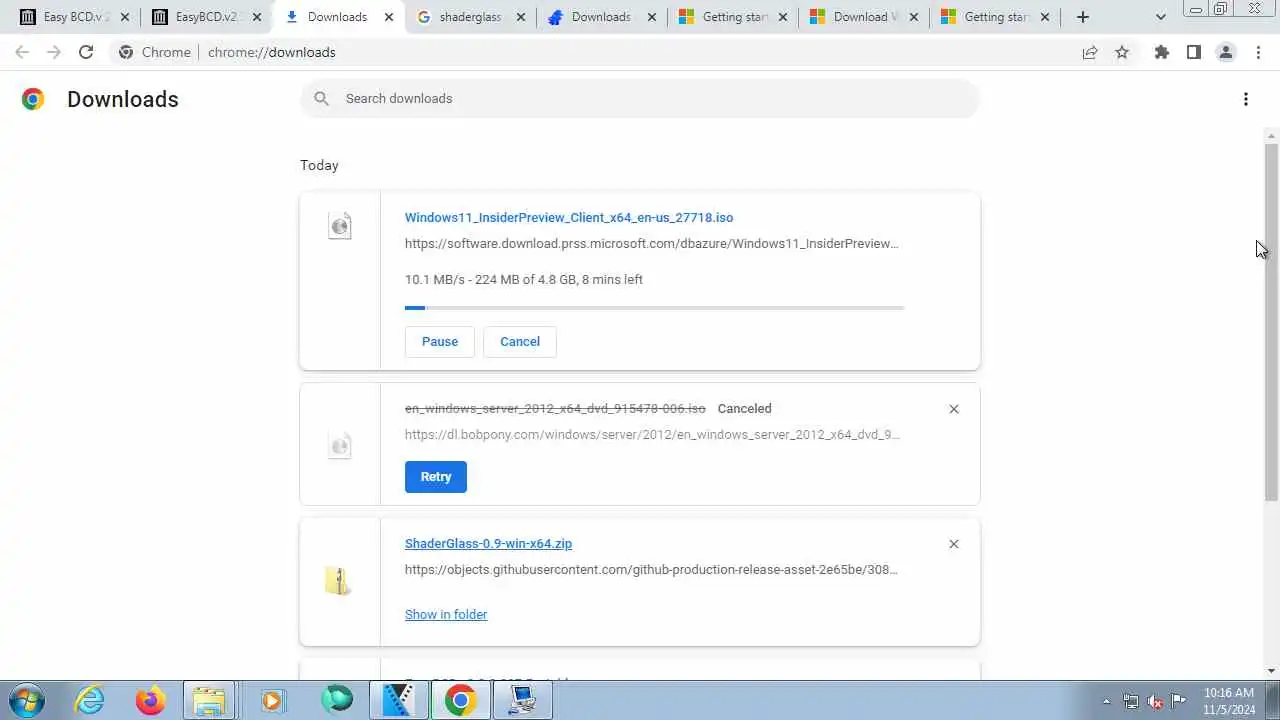The image size is (1280, 720).
Task: Launch Firefox from the taskbar
Action: [151, 700]
